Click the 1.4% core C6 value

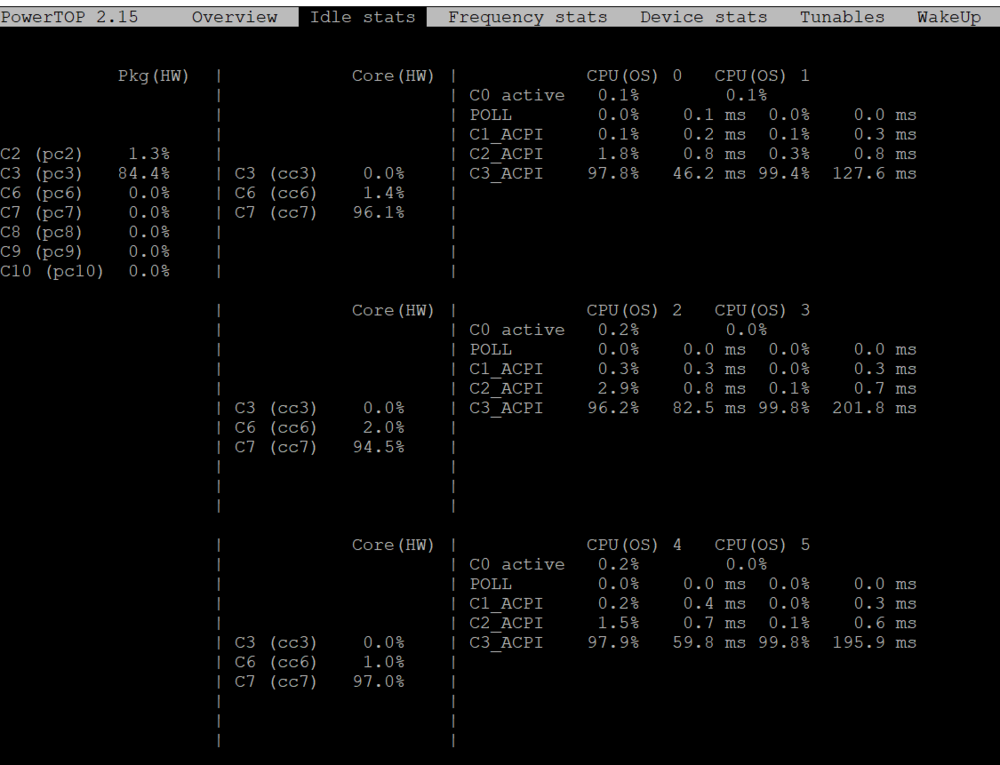click(x=384, y=193)
